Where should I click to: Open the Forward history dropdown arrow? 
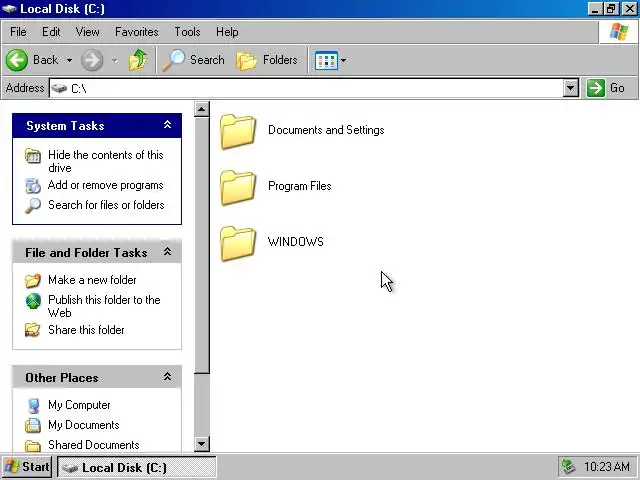pyautogui.click(x=115, y=60)
